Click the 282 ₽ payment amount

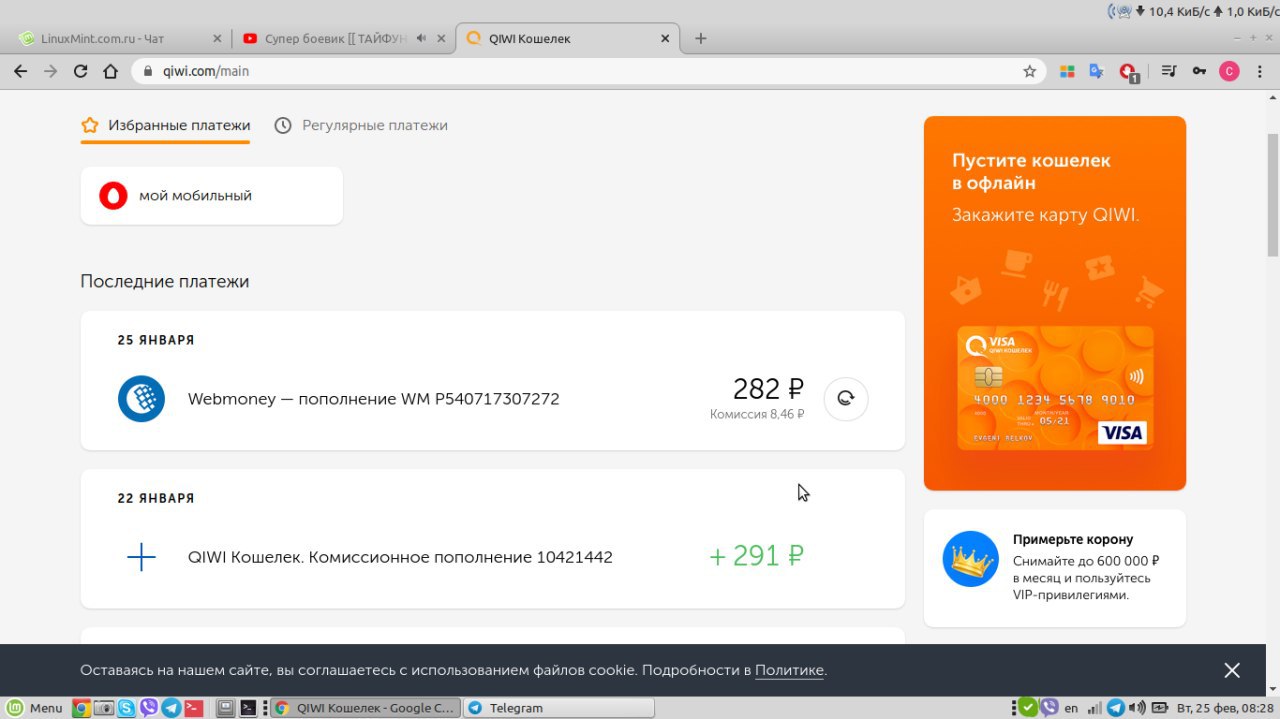(x=768, y=388)
